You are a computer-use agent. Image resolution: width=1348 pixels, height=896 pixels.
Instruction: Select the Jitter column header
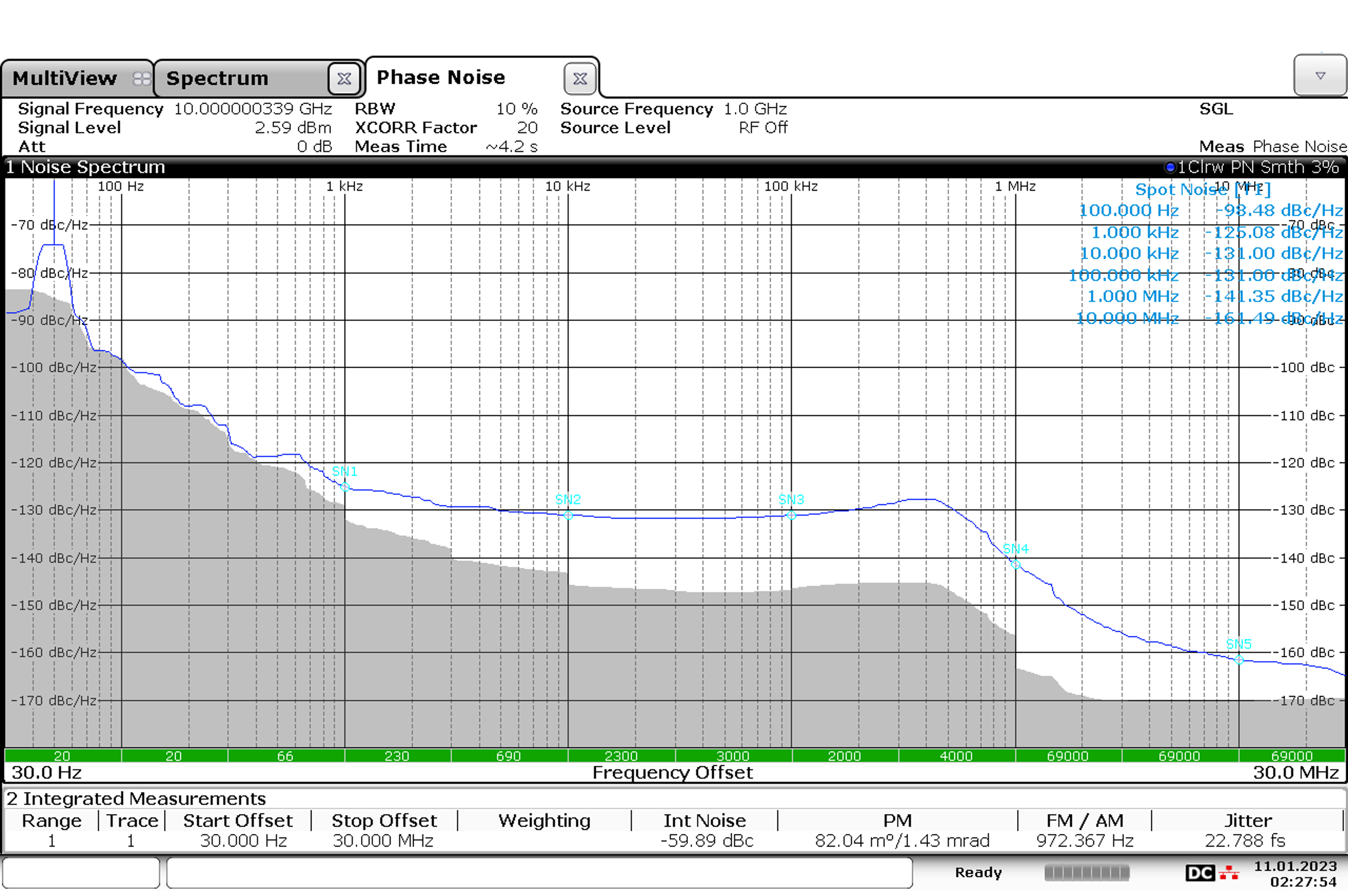[1247, 820]
